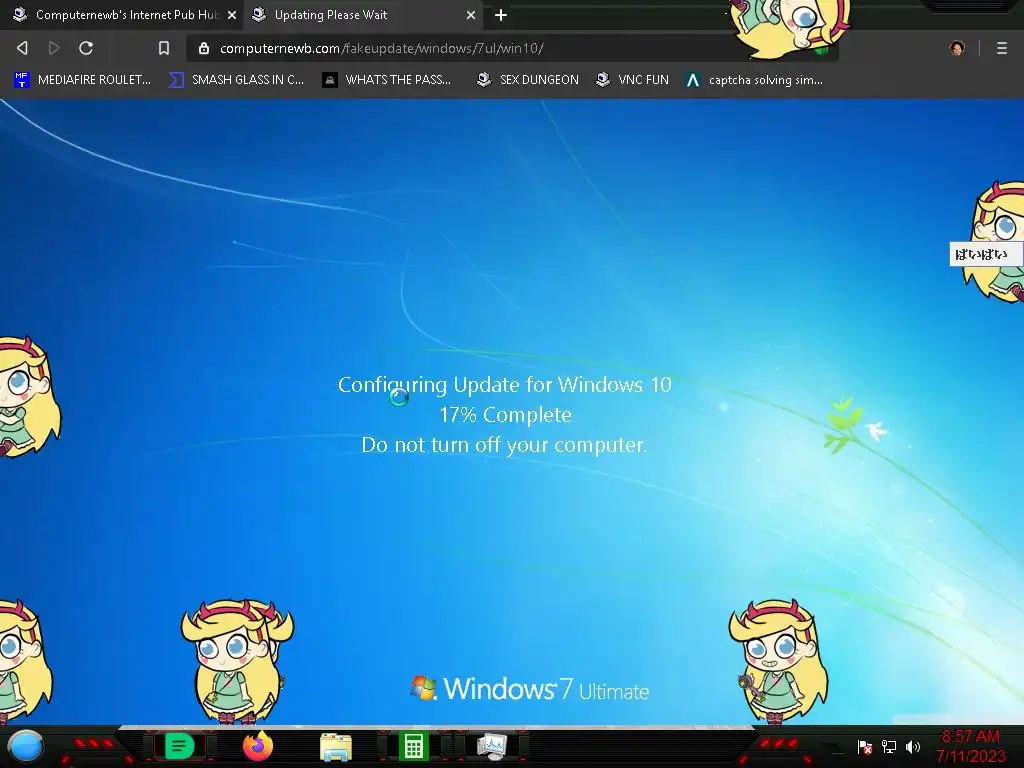Screen dimensions: 1024x768
Task: Open the green calculator taskbar icon
Action: click(x=413, y=746)
